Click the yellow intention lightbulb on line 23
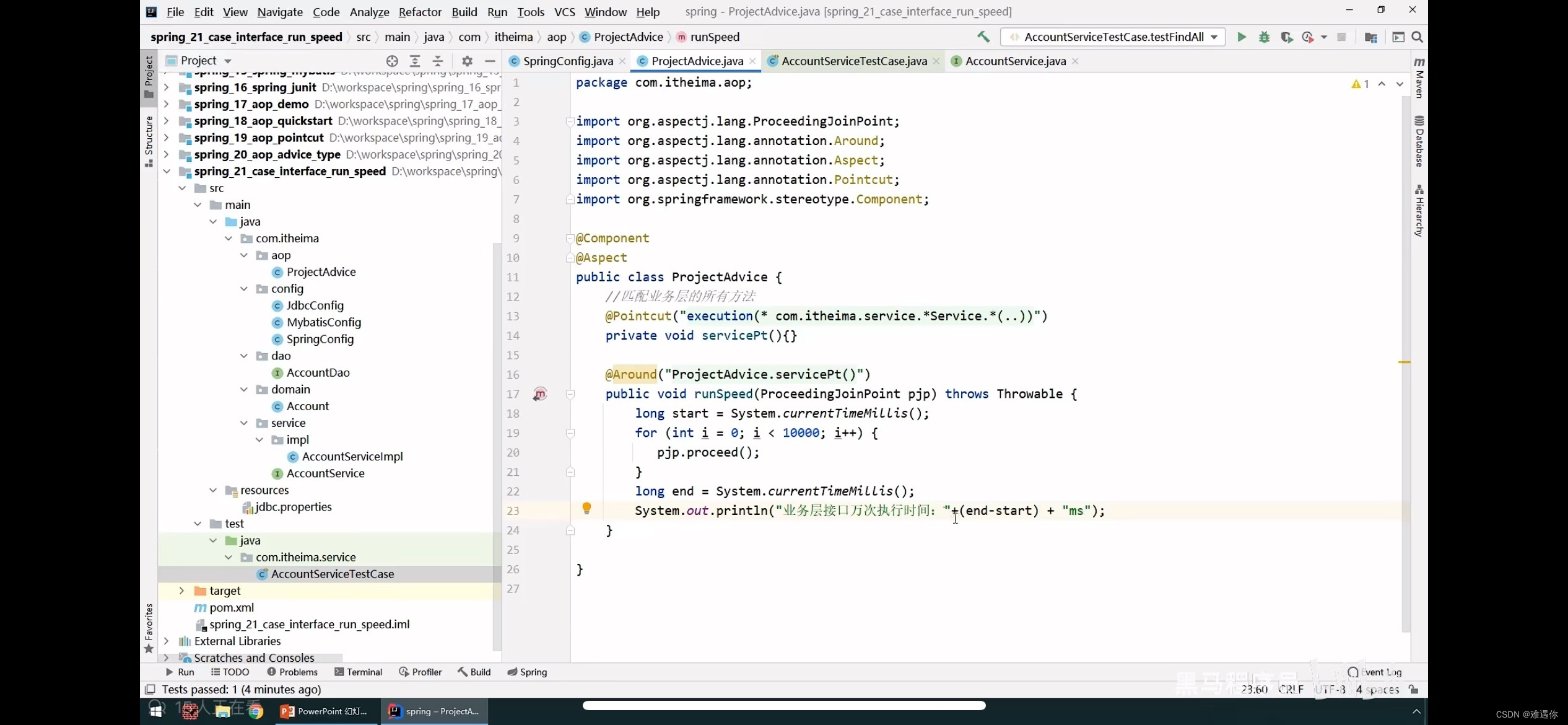The width and height of the screenshot is (1568, 725). (586, 509)
